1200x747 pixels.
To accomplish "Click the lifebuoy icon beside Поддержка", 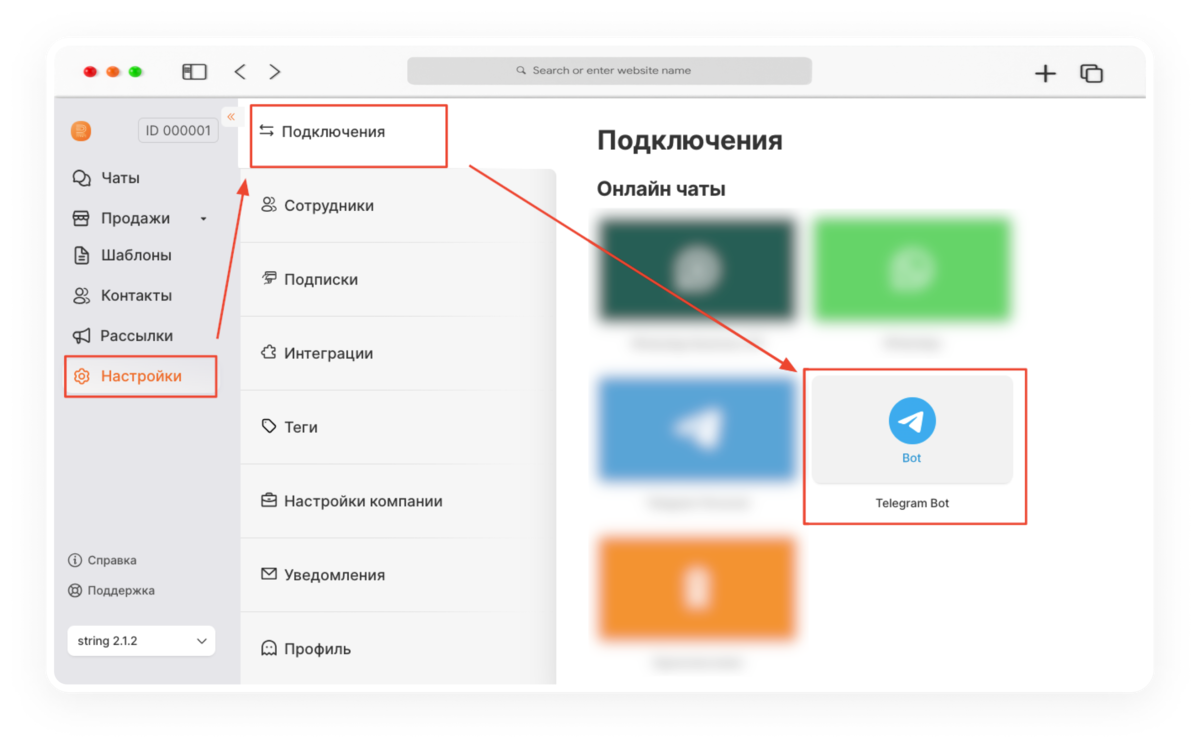I will [75, 590].
